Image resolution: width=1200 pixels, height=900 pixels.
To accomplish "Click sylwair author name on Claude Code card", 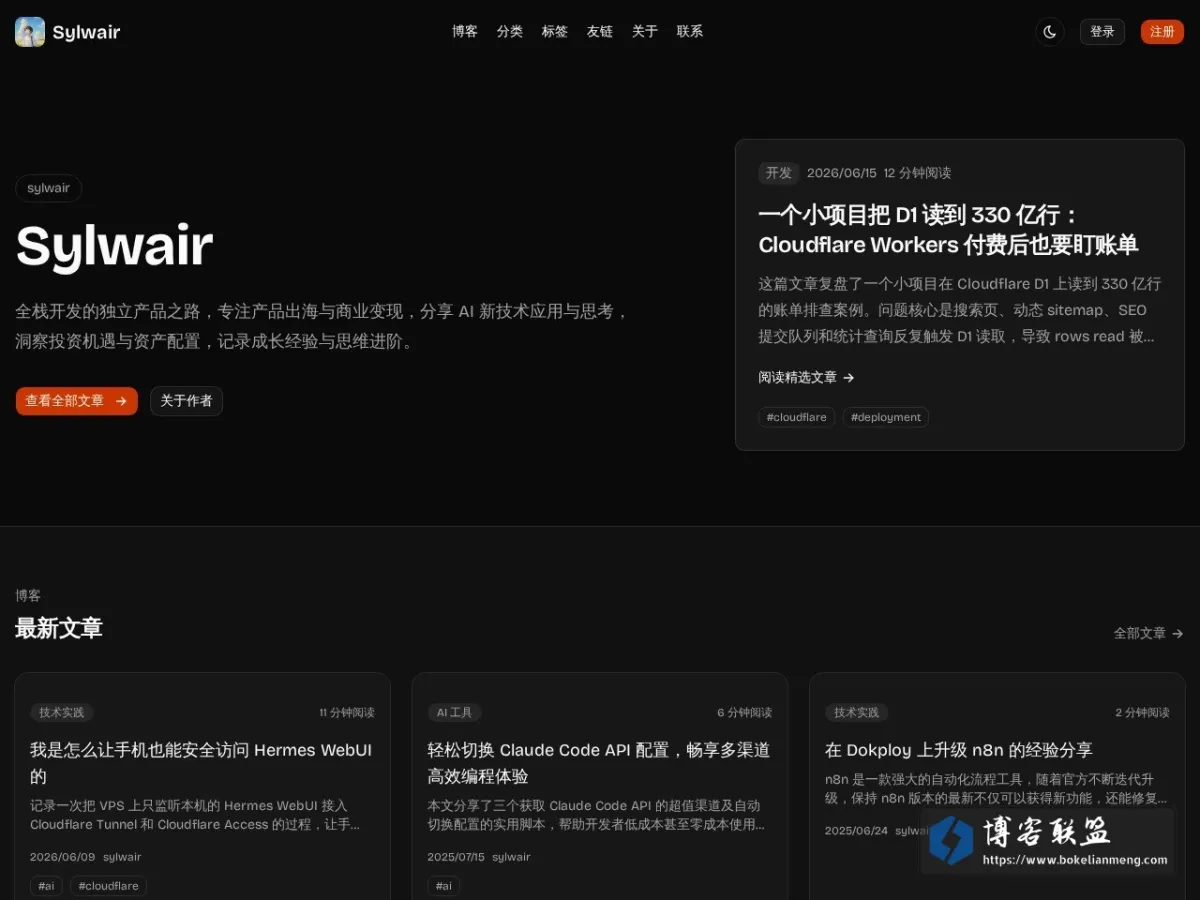I will (511, 857).
